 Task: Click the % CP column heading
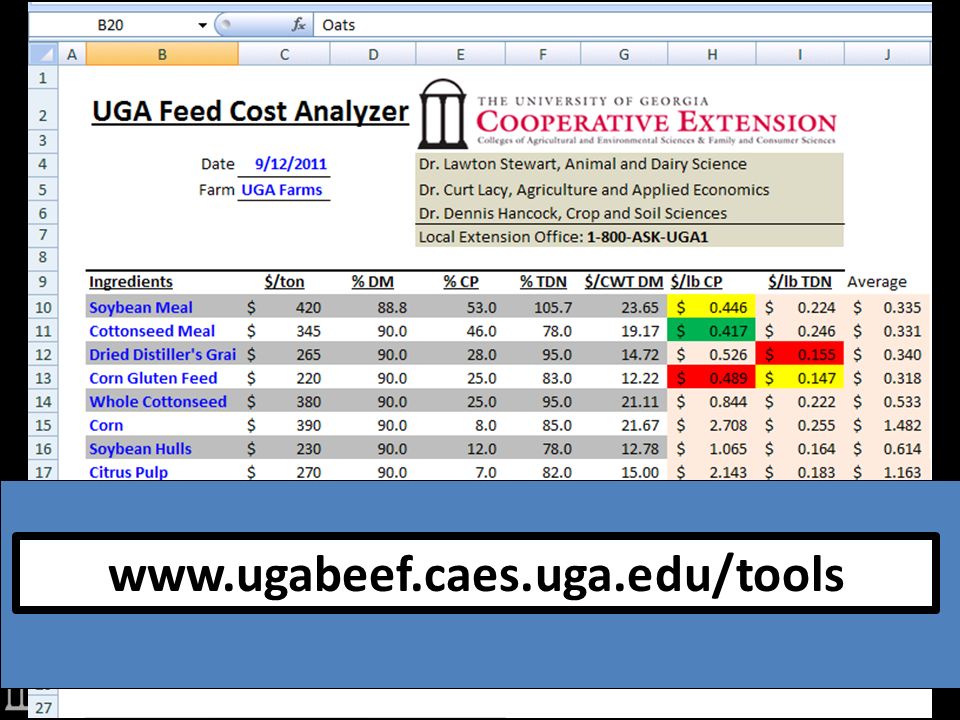click(x=460, y=282)
